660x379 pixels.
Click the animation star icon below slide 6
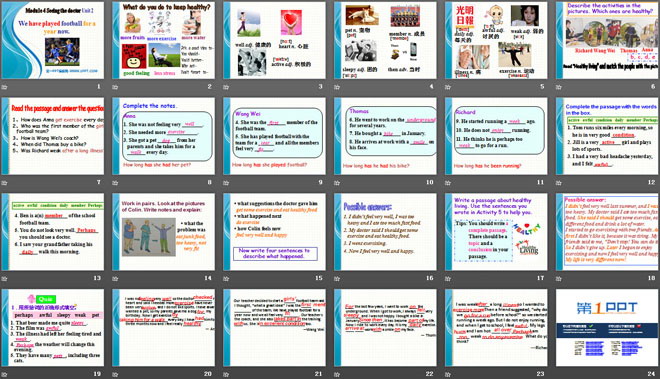pos(559,87)
